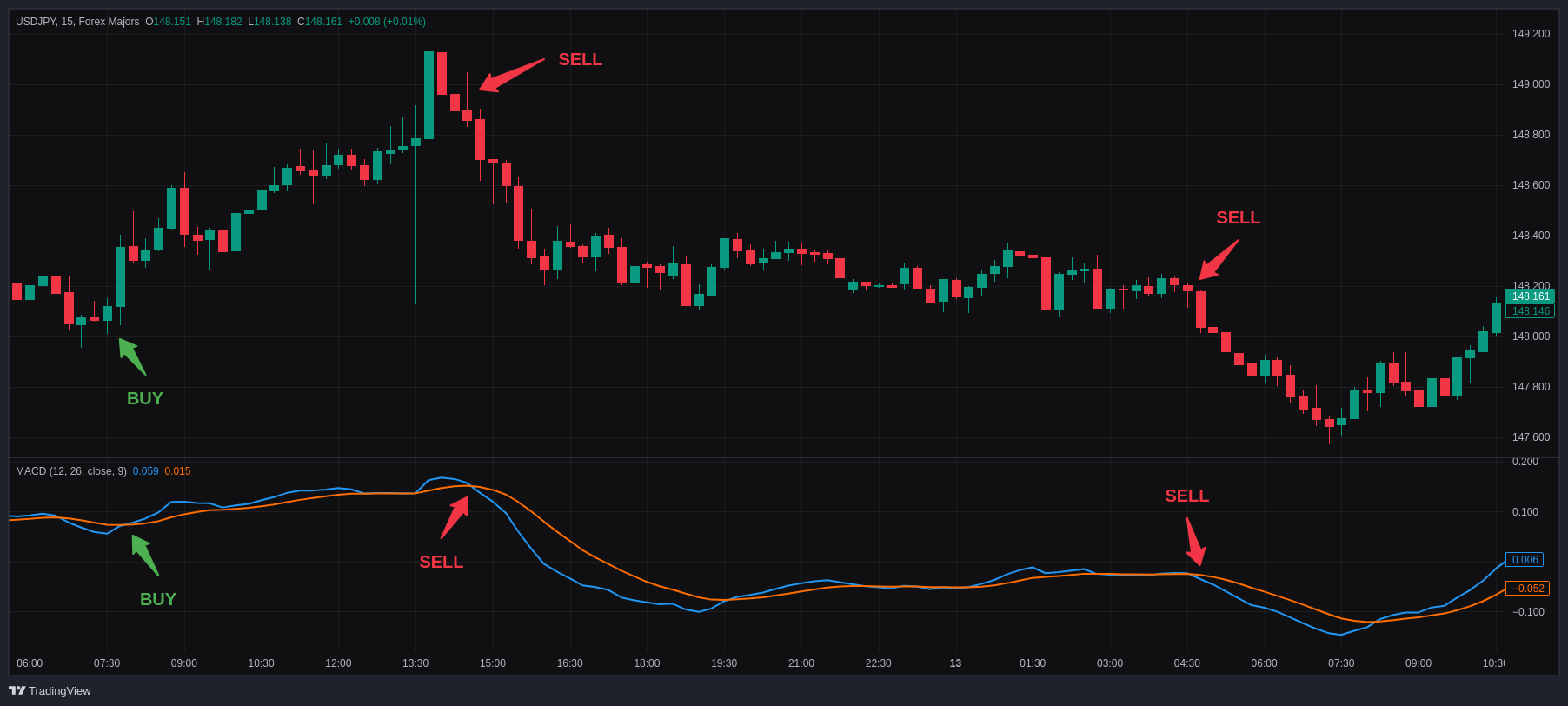This screenshot has height=706, width=1568.
Task: Click the 13:30 time axis label
Action: point(415,663)
